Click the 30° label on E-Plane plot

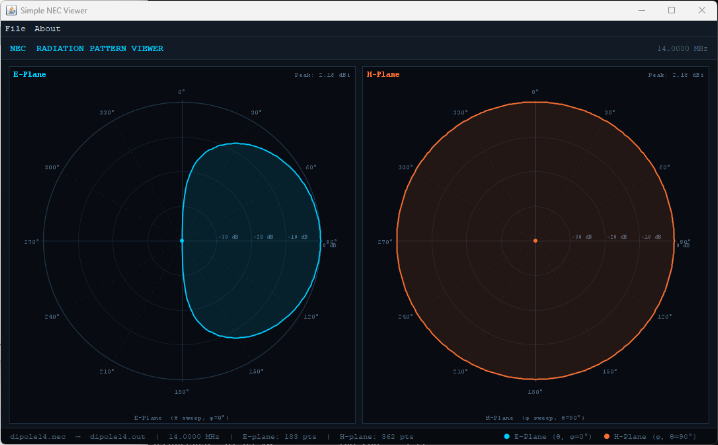[x=256, y=112]
